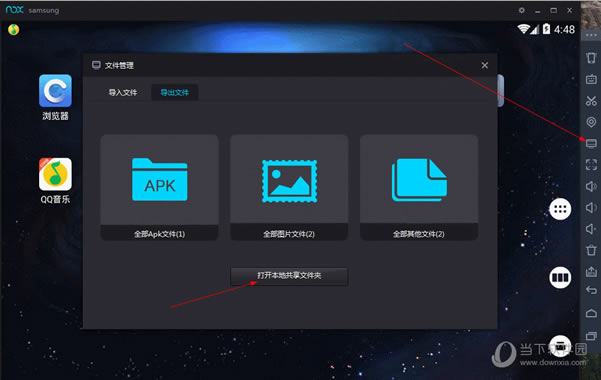The width and height of the screenshot is (601, 380).
Task: Click the lowest volume speaker icon in the sidebar
Action: [591, 229]
